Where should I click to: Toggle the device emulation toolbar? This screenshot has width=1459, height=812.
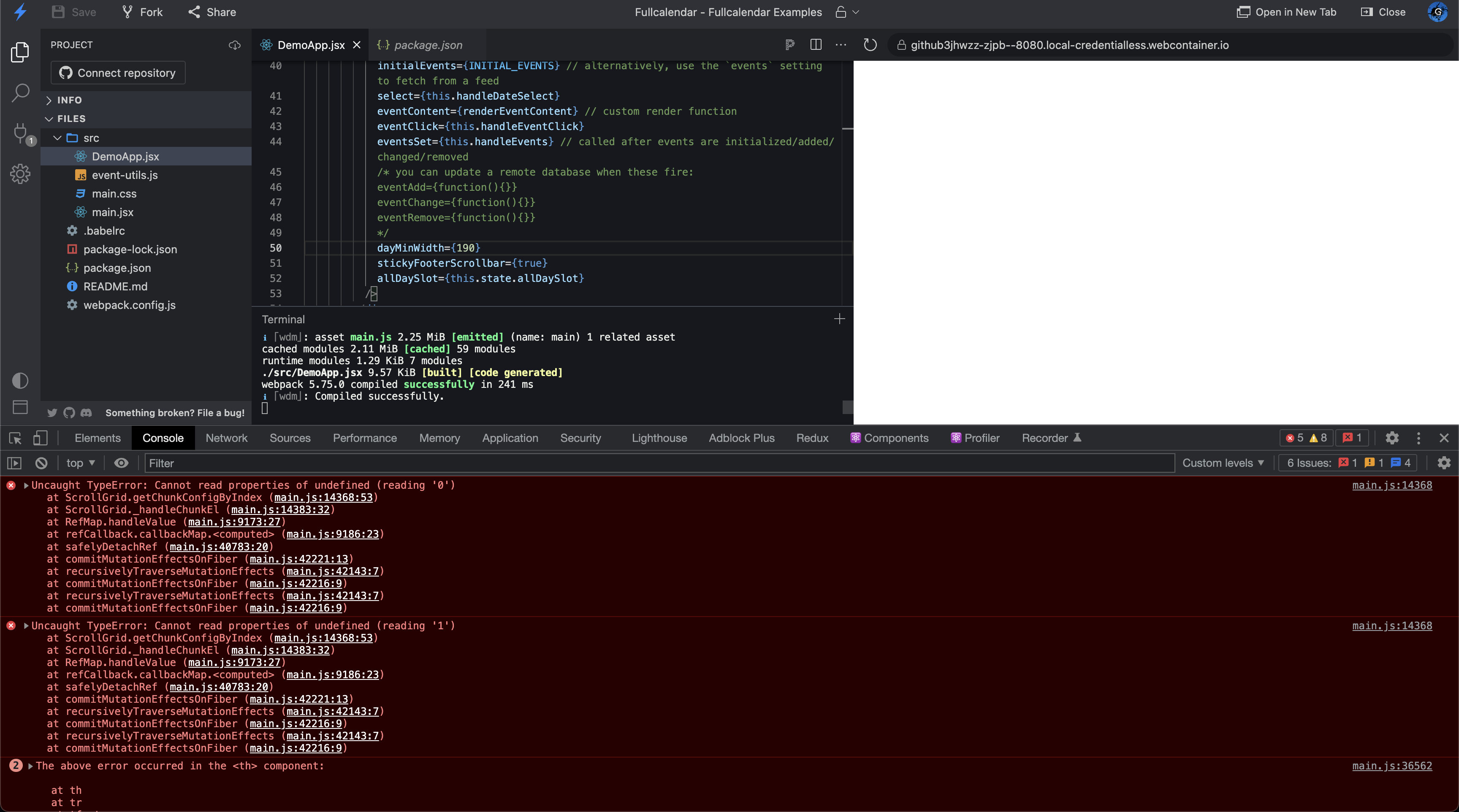pos(40,438)
